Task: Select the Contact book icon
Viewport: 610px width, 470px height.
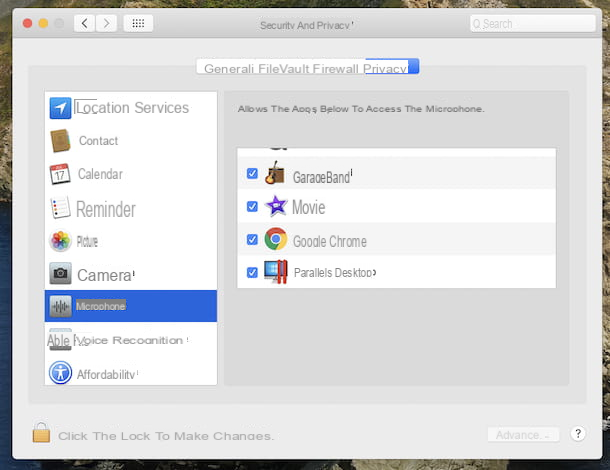Action: click(x=60, y=140)
